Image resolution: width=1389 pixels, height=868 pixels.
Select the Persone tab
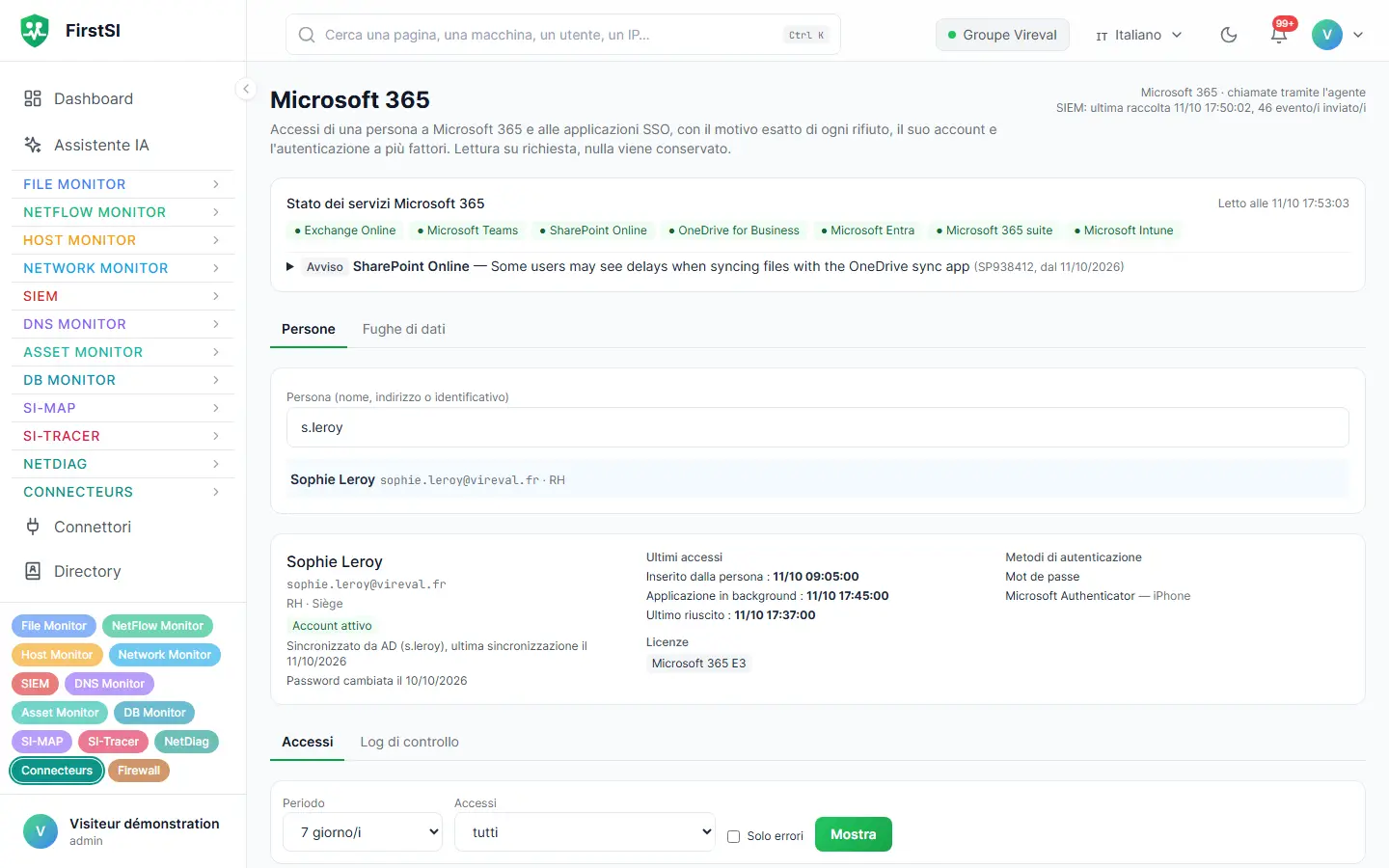pos(309,329)
